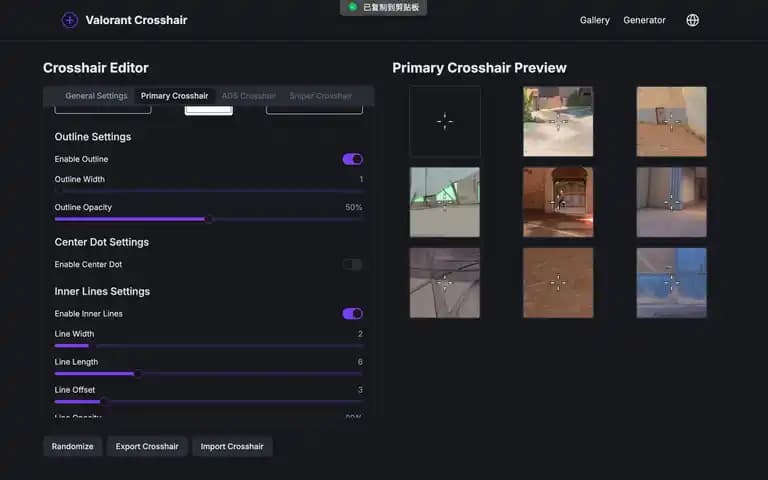
Task: Click the Line Offset value 3
Action: tap(360, 390)
